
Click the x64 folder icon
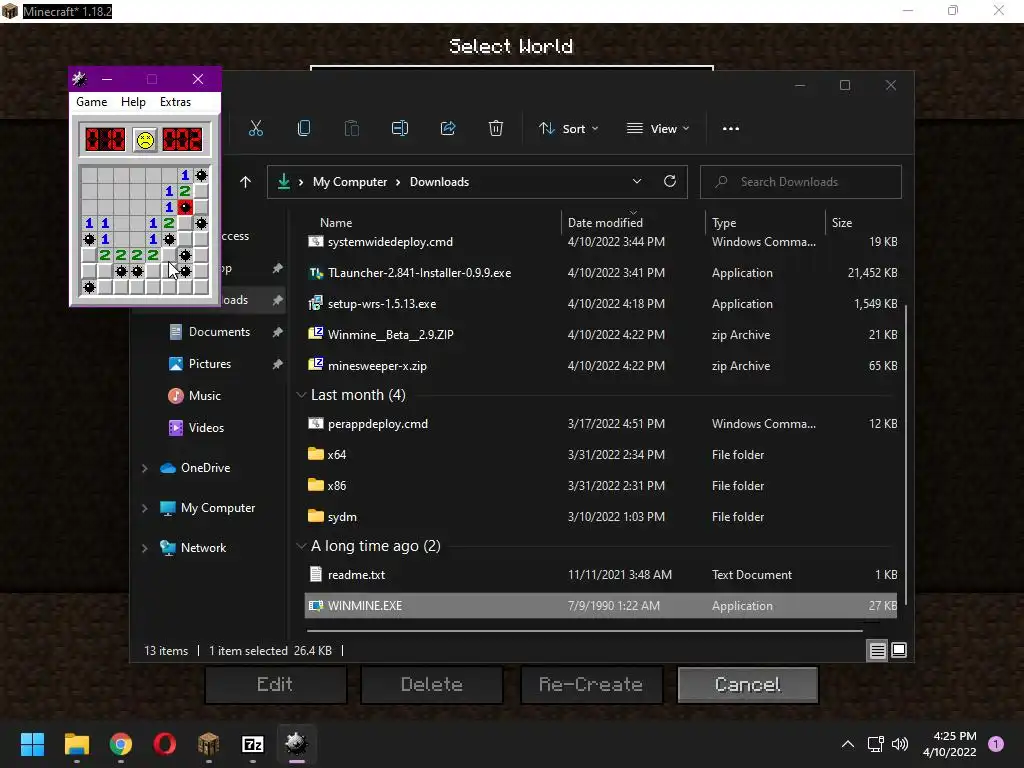click(x=315, y=454)
